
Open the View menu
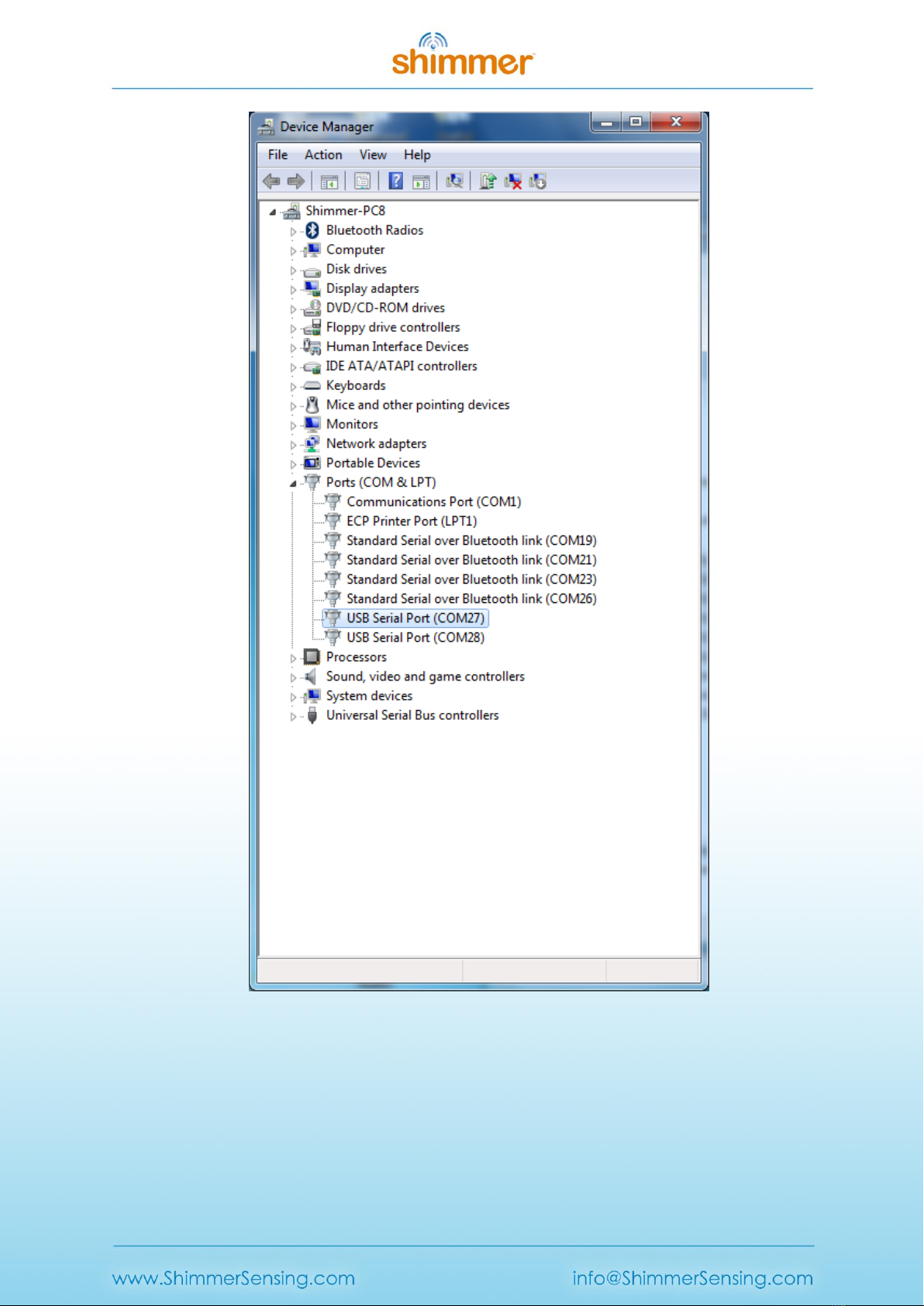click(x=373, y=155)
